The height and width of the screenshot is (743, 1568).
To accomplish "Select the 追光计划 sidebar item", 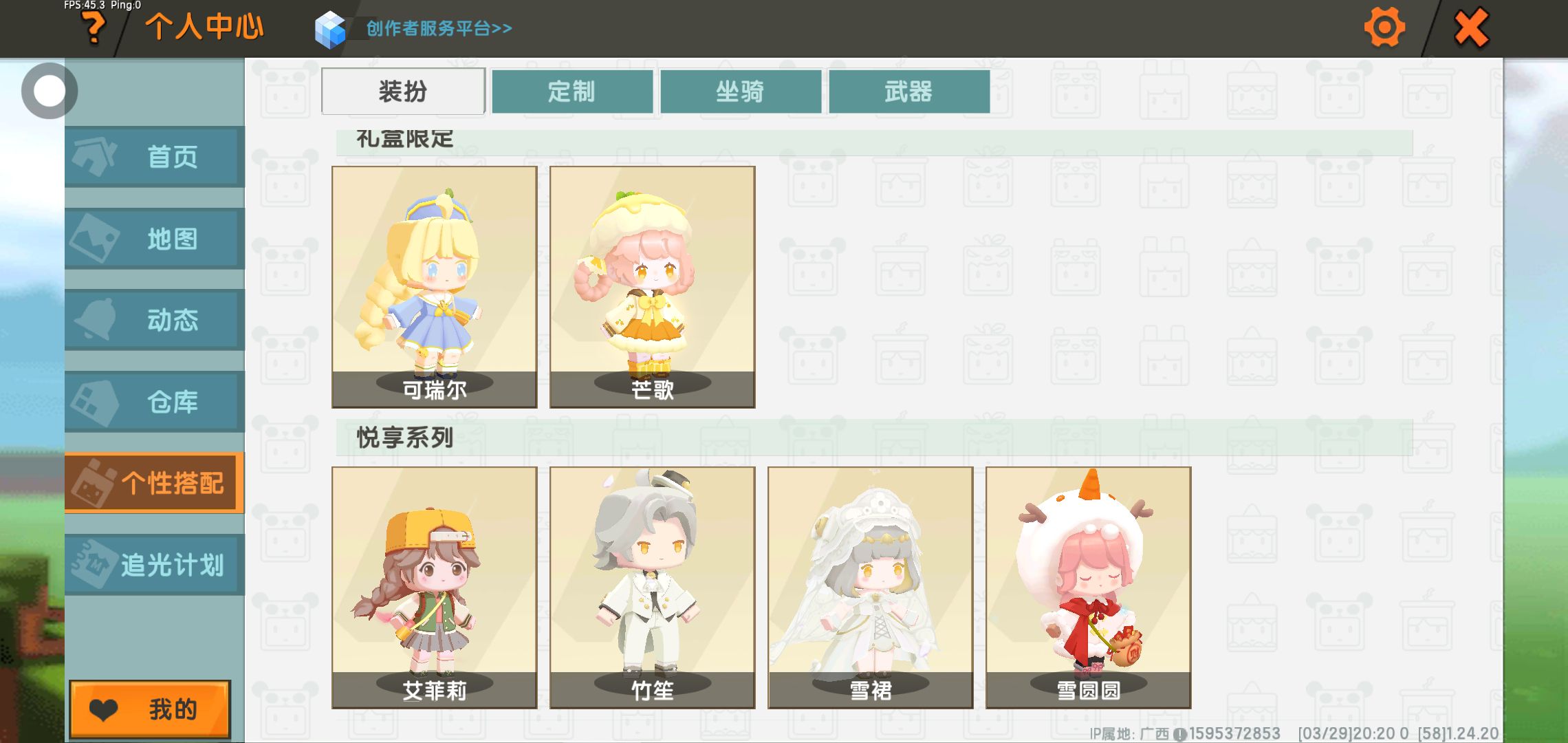I will [x=155, y=565].
